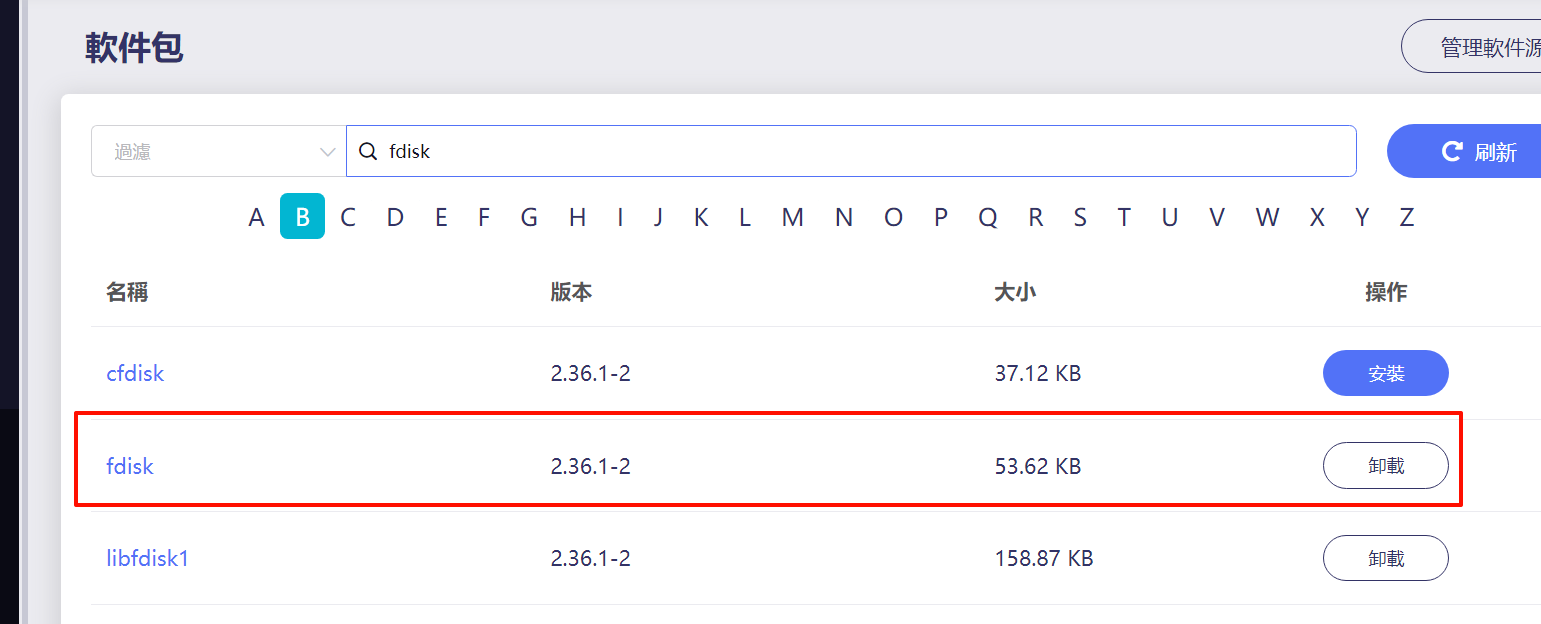
Task: Open the cfdisk package link
Action: pos(135,373)
